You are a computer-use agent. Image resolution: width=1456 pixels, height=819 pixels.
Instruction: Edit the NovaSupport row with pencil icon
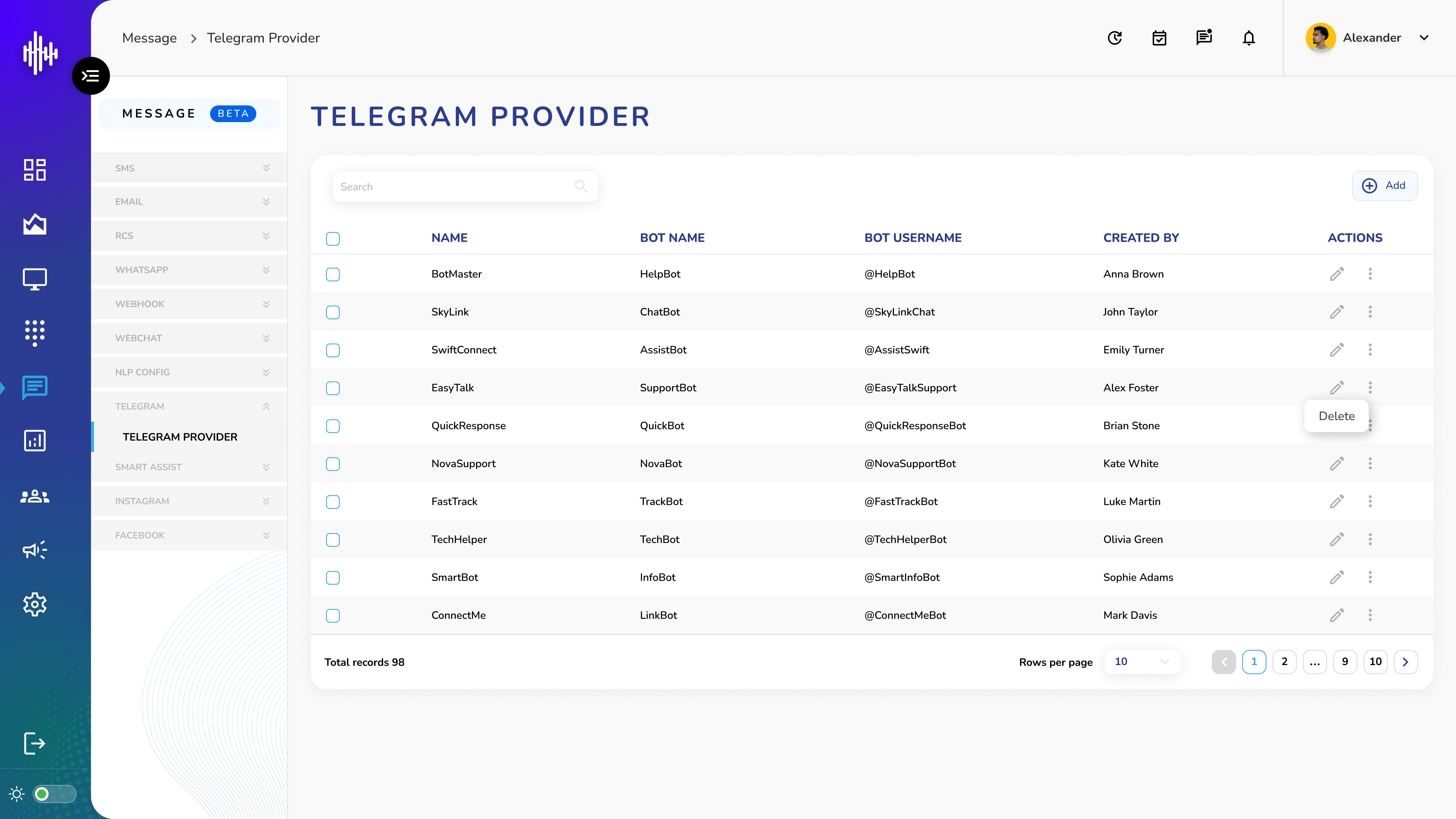[x=1337, y=464]
